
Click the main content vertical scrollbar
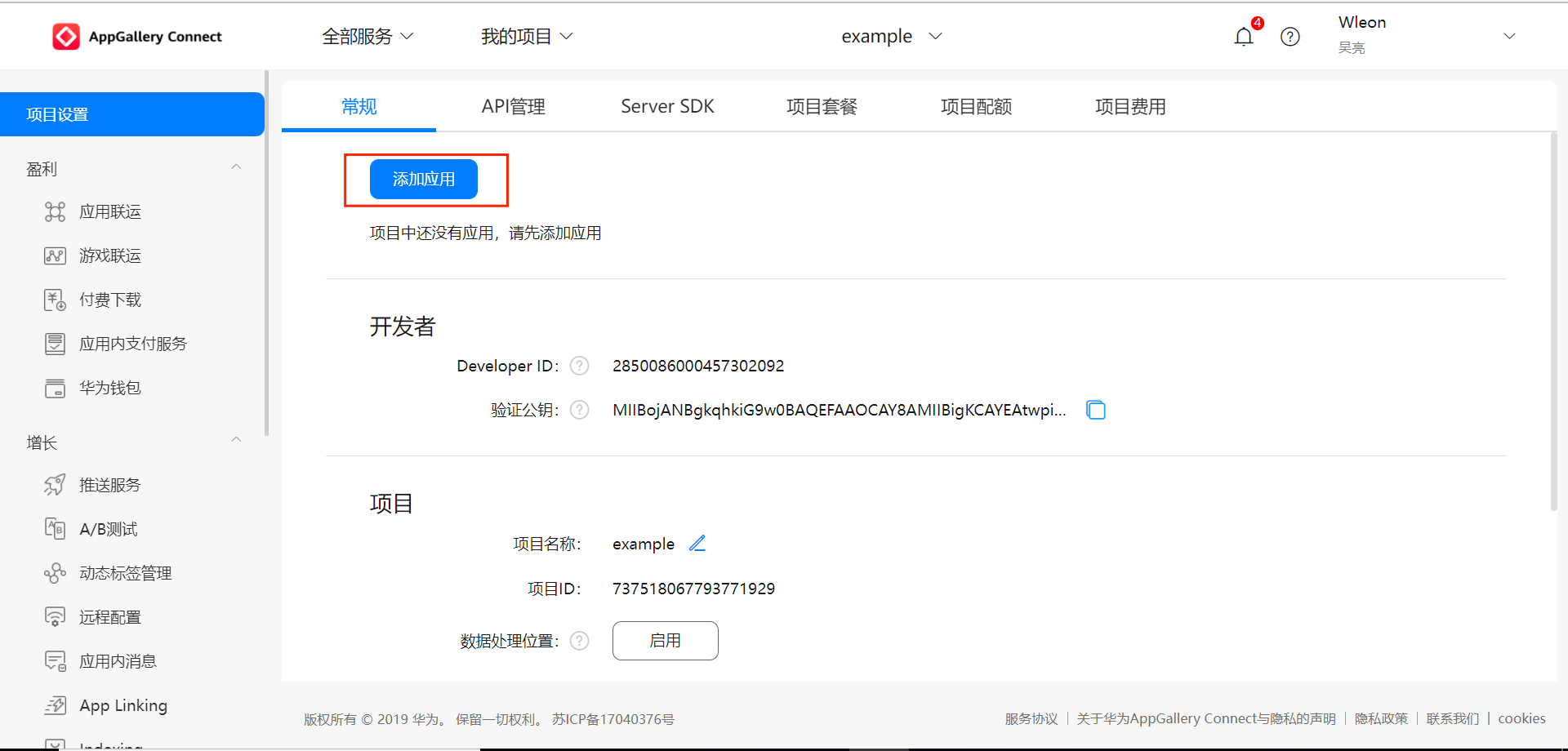point(1553,322)
